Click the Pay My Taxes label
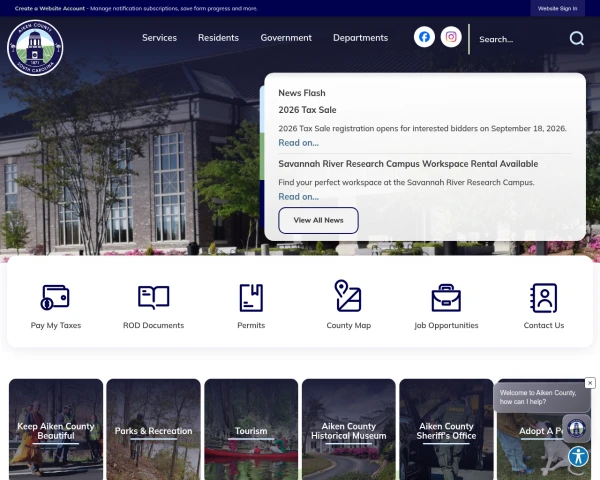 pyautogui.click(x=56, y=325)
